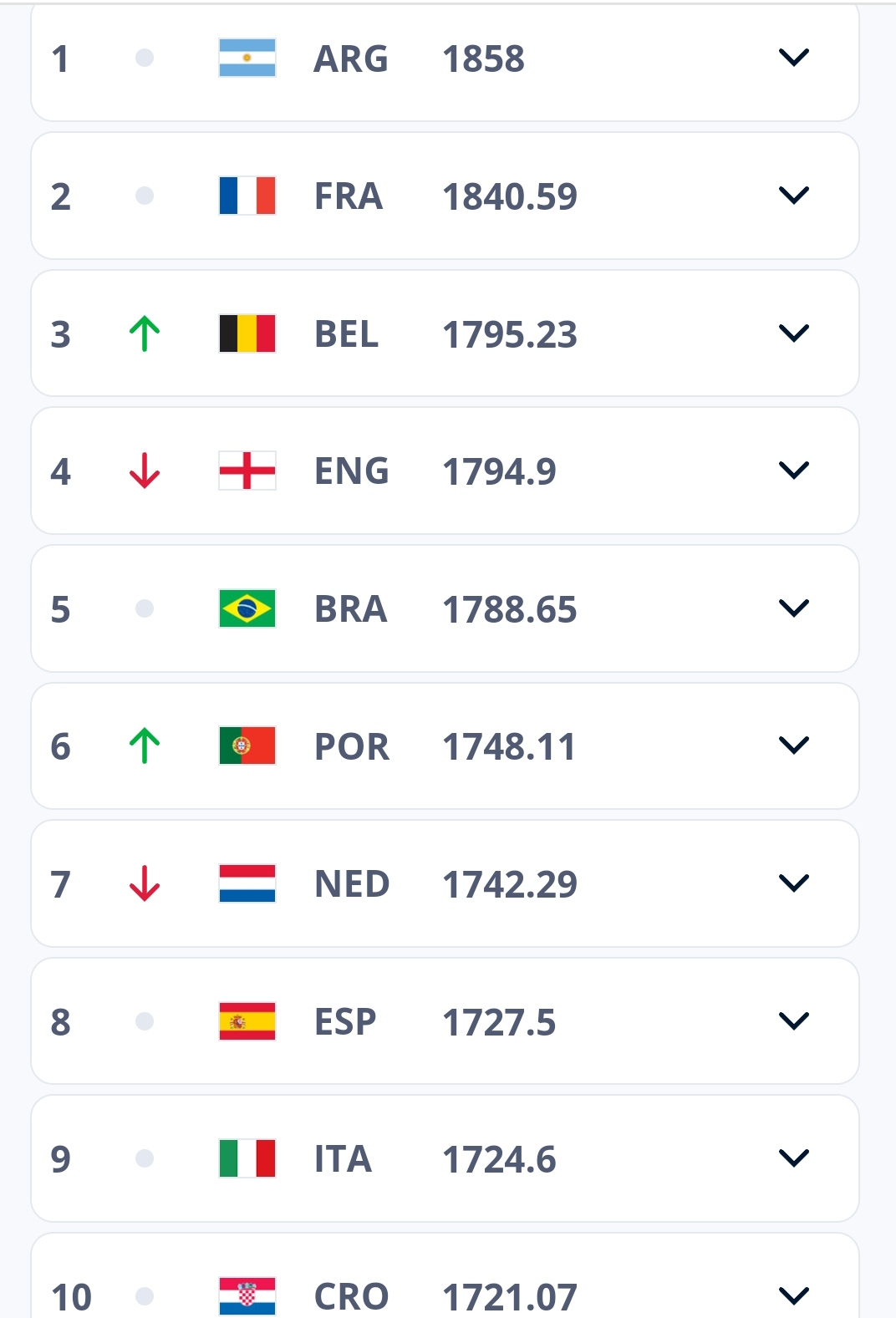
Task: Click Belgium's green up-arrow indicator
Action: coord(145,333)
